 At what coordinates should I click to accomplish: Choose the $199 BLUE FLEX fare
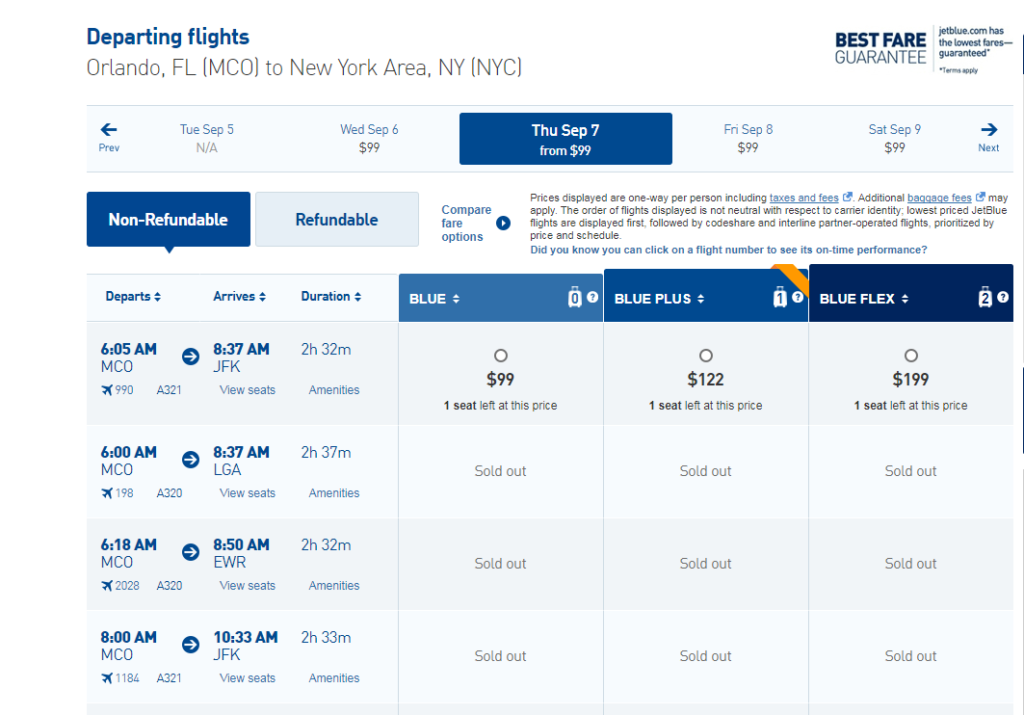point(910,355)
